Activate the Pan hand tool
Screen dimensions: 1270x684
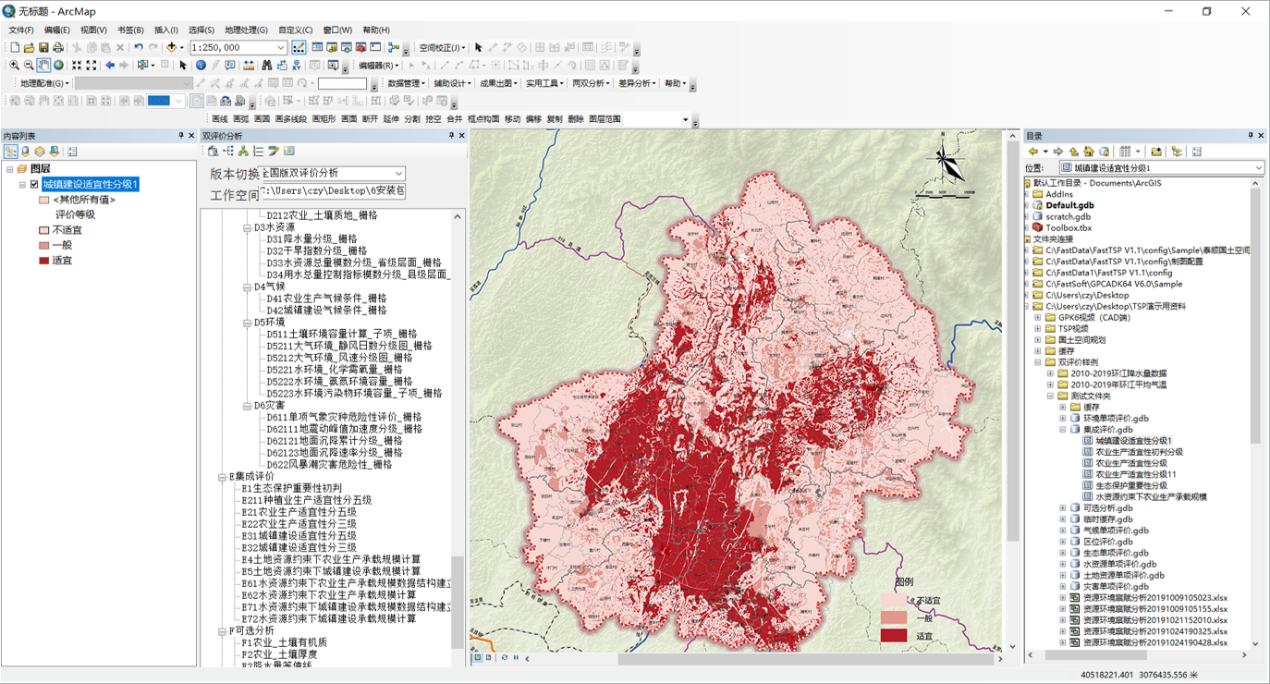pos(44,65)
